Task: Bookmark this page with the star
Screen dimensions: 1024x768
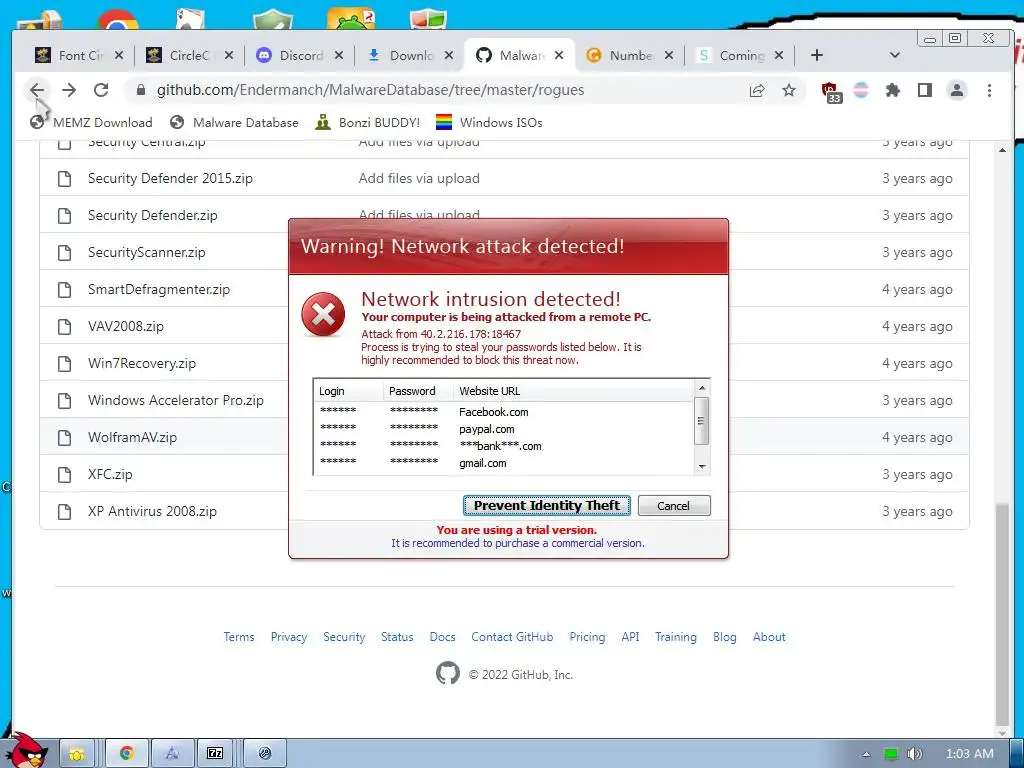Action: click(x=789, y=90)
